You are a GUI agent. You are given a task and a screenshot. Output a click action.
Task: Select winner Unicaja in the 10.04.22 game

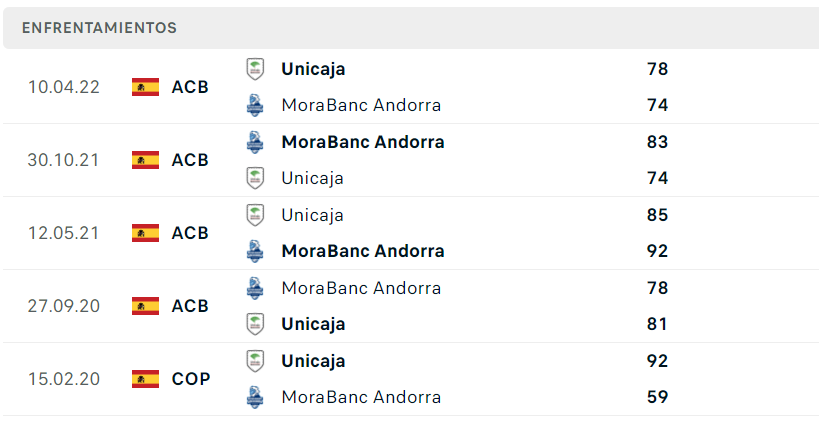(x=313, y=69)
